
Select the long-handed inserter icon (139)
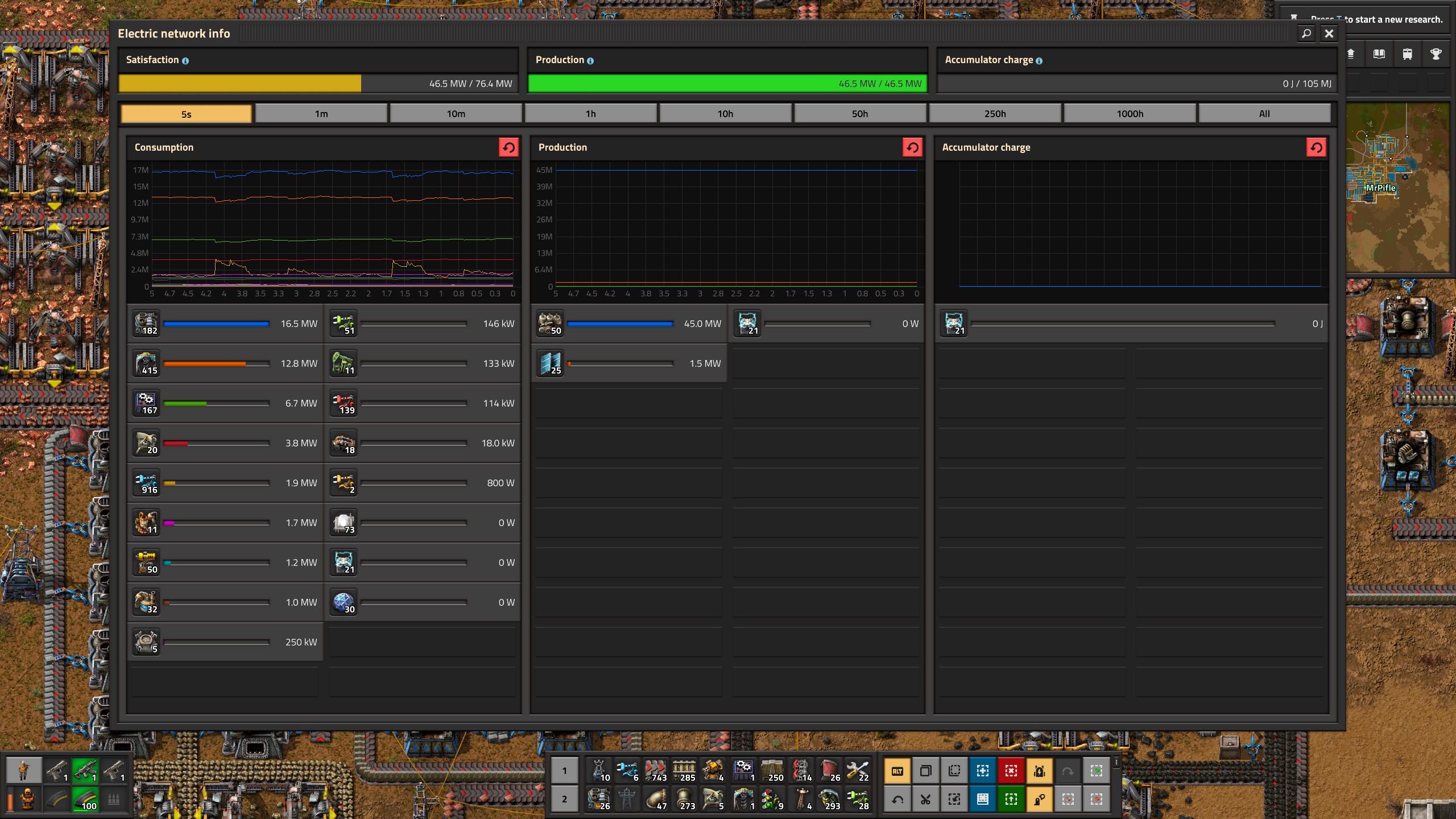pyautogui.click(x=344, y=403)
